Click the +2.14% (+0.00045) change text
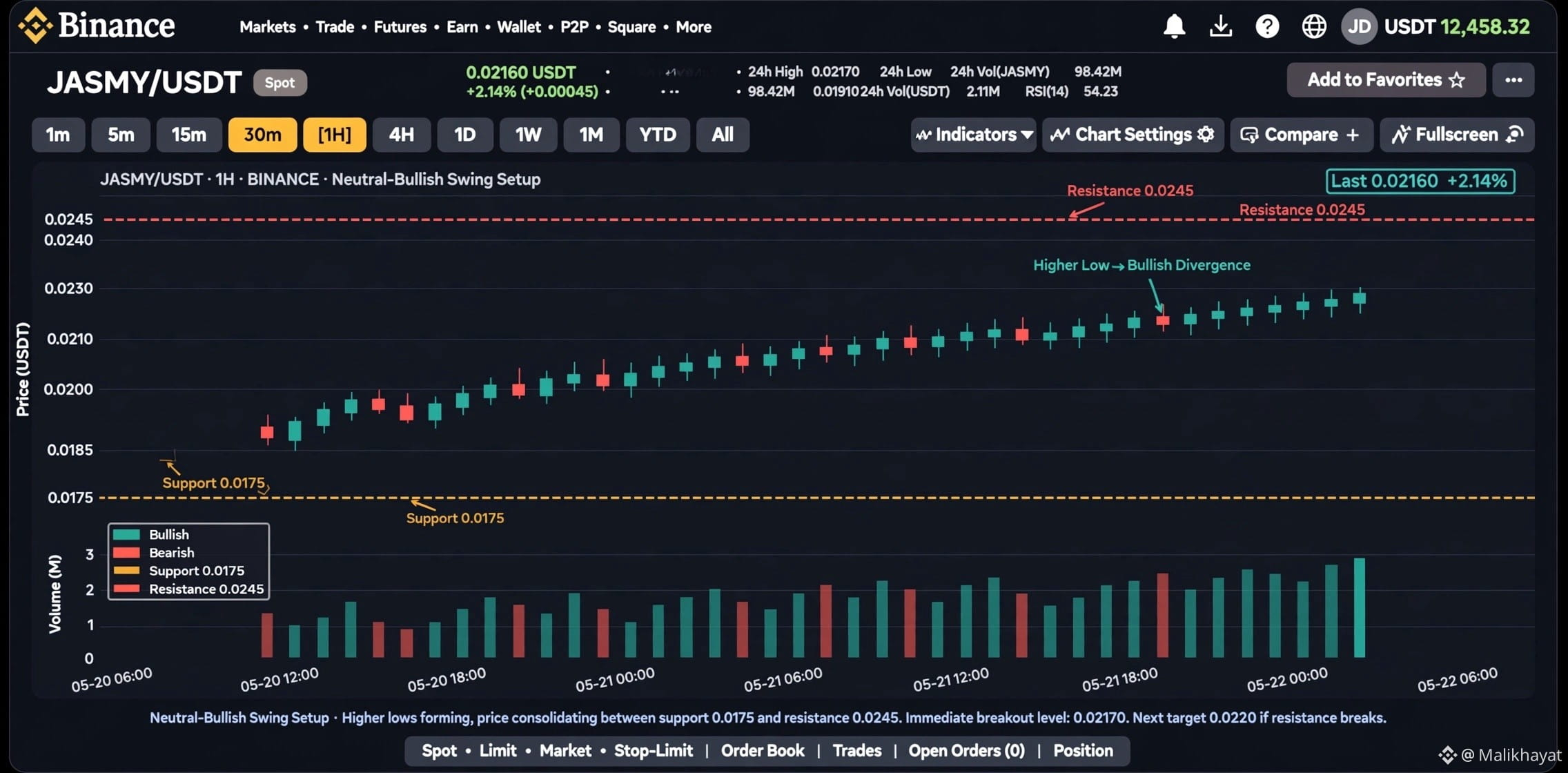The width and height of the screenshot is (1568, 773). pyautogui.click(x=532, y=92)
